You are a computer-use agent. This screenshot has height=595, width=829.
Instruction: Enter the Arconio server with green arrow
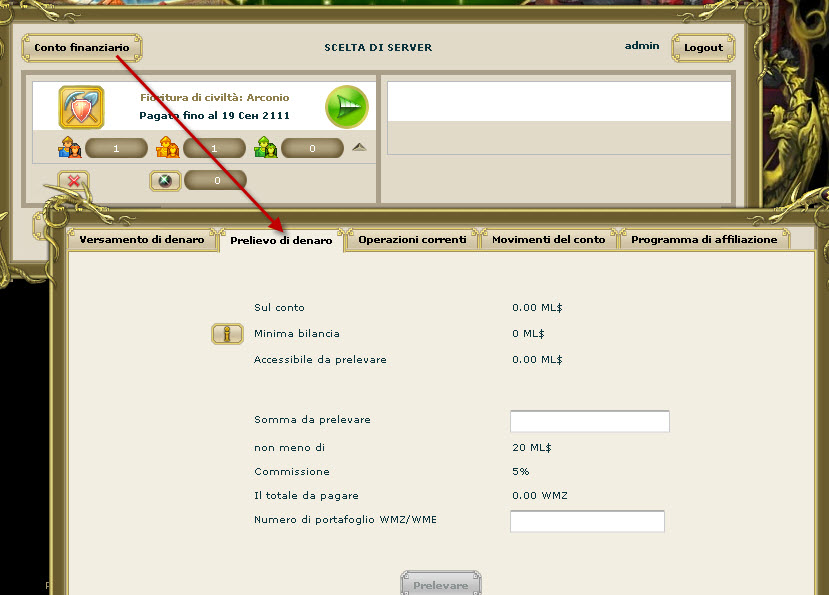[x=347, y=107]
